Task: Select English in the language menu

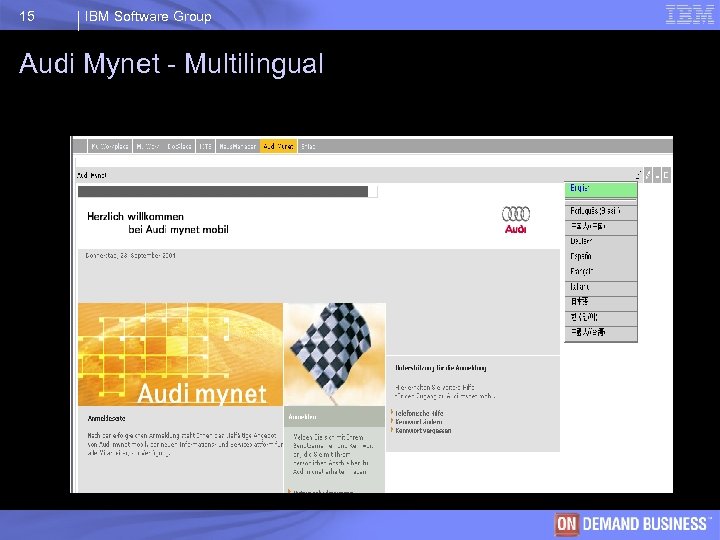Action: tap(601, 189)
